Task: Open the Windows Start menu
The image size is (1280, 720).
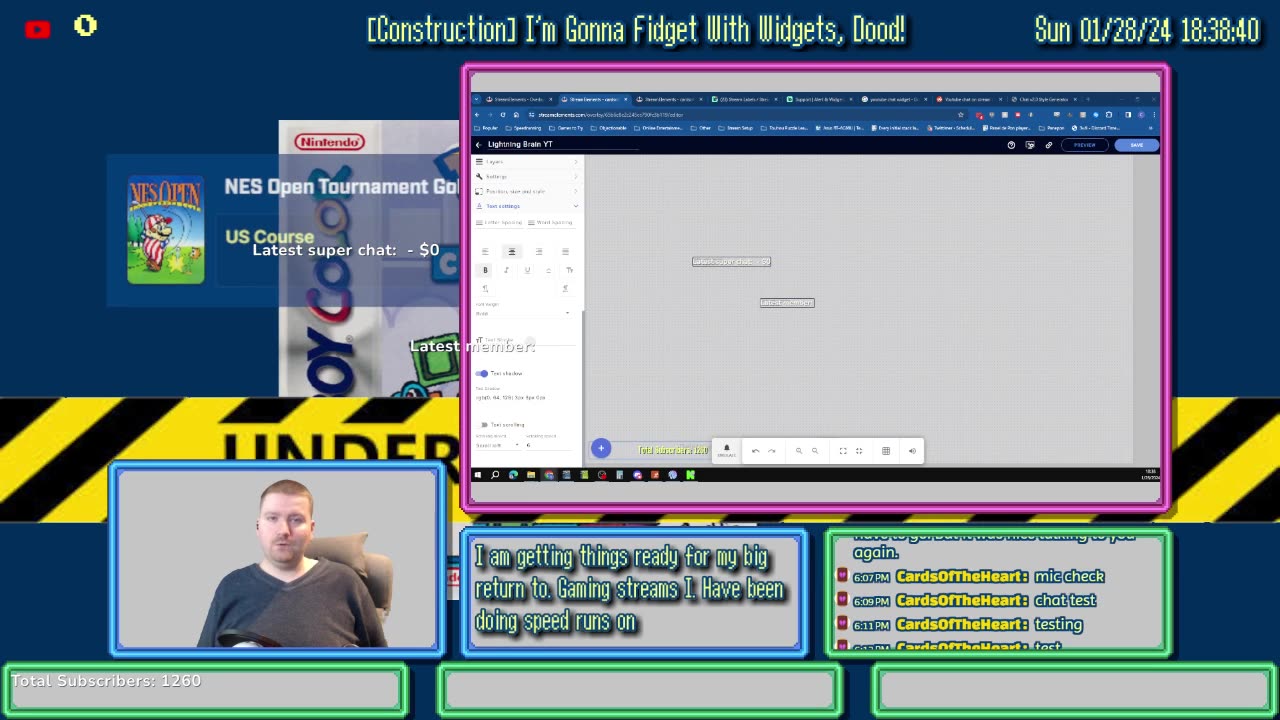Action: (478, 475)
